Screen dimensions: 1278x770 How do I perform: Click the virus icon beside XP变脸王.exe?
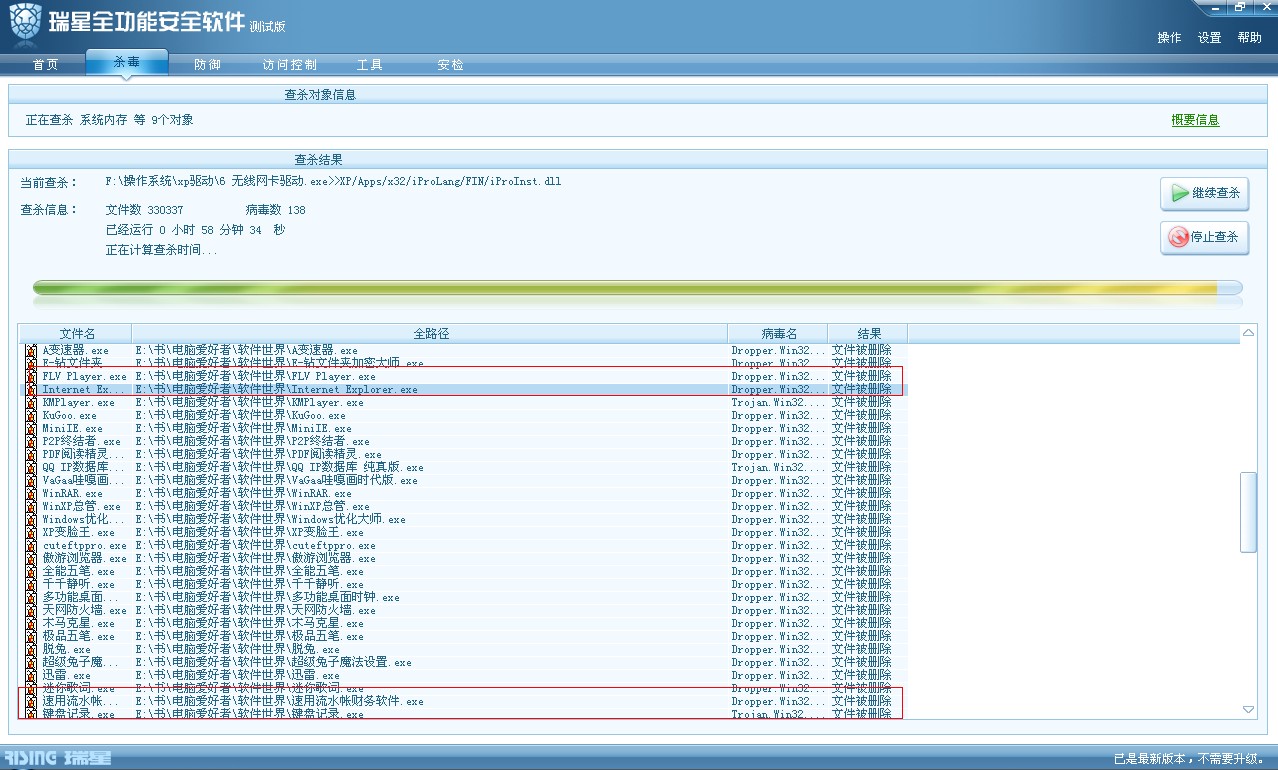tap(31, 533)
